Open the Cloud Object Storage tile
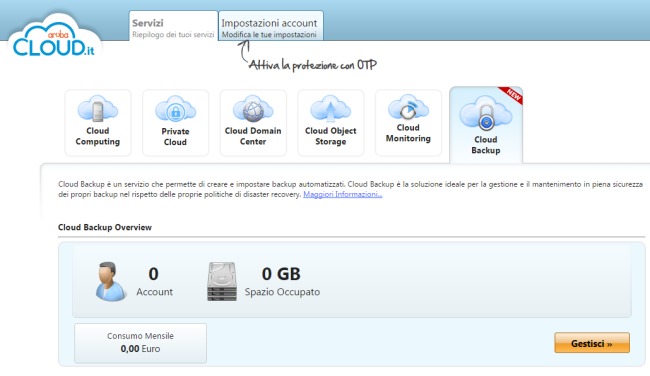This screenshot has width=650, height=376. pos(330,123)
